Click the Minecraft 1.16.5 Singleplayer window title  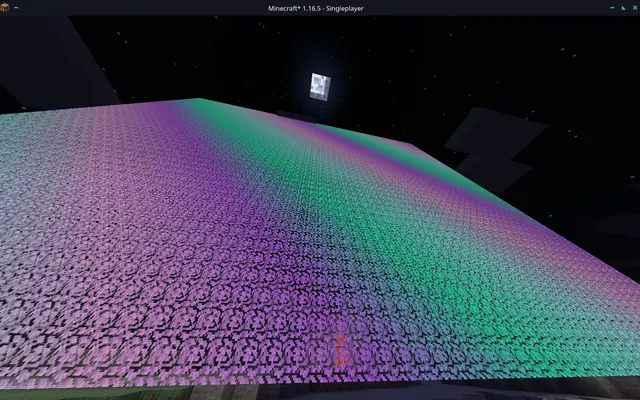point(316,8)
